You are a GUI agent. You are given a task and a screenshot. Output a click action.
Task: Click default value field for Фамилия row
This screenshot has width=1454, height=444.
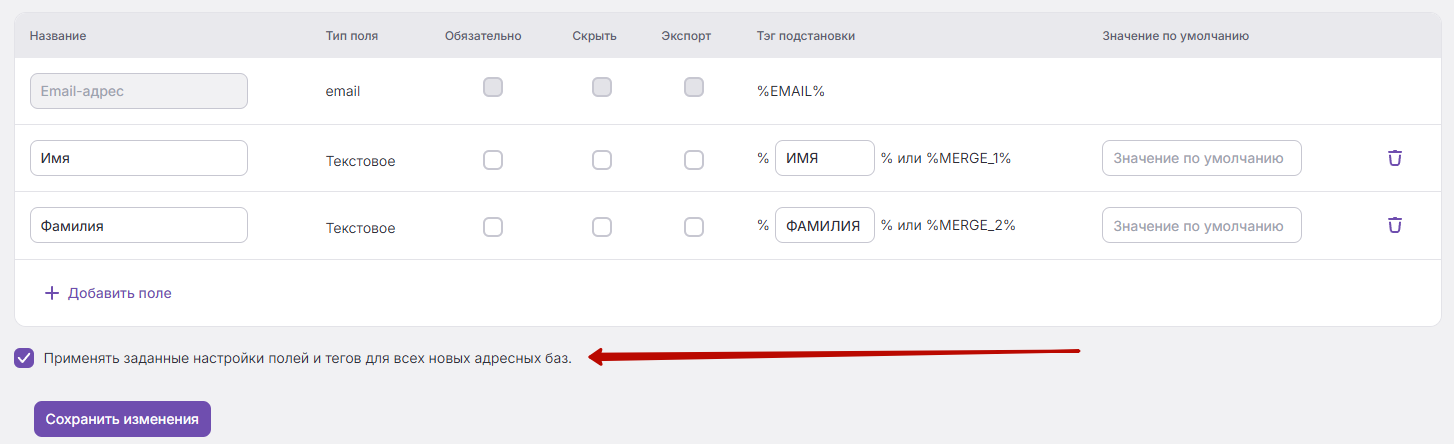1202,225
